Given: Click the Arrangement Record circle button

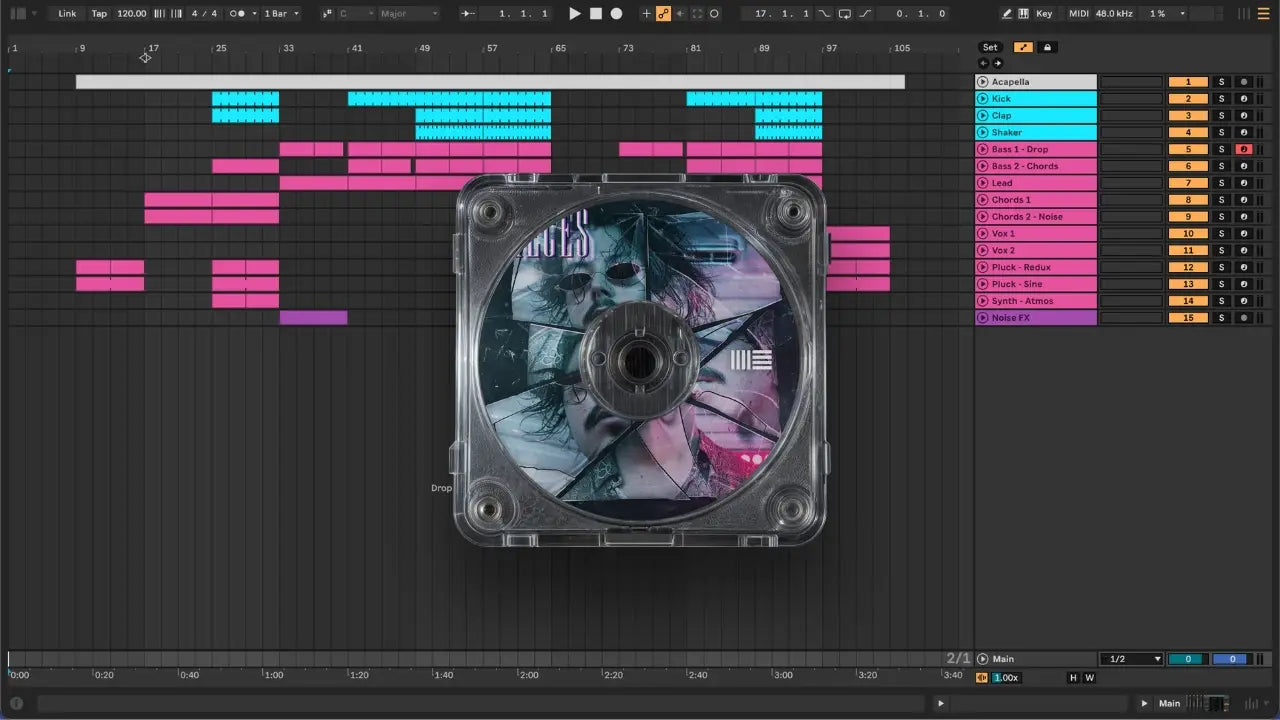Looking at the screenshot, I should 616,14.
